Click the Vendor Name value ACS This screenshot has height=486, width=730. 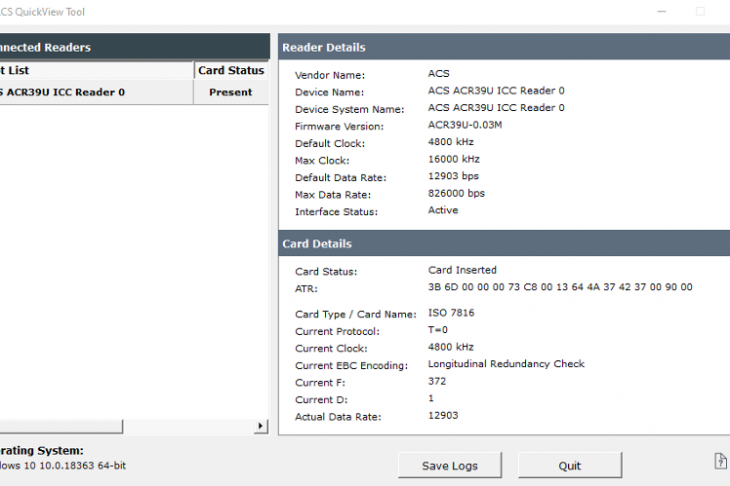439,74
